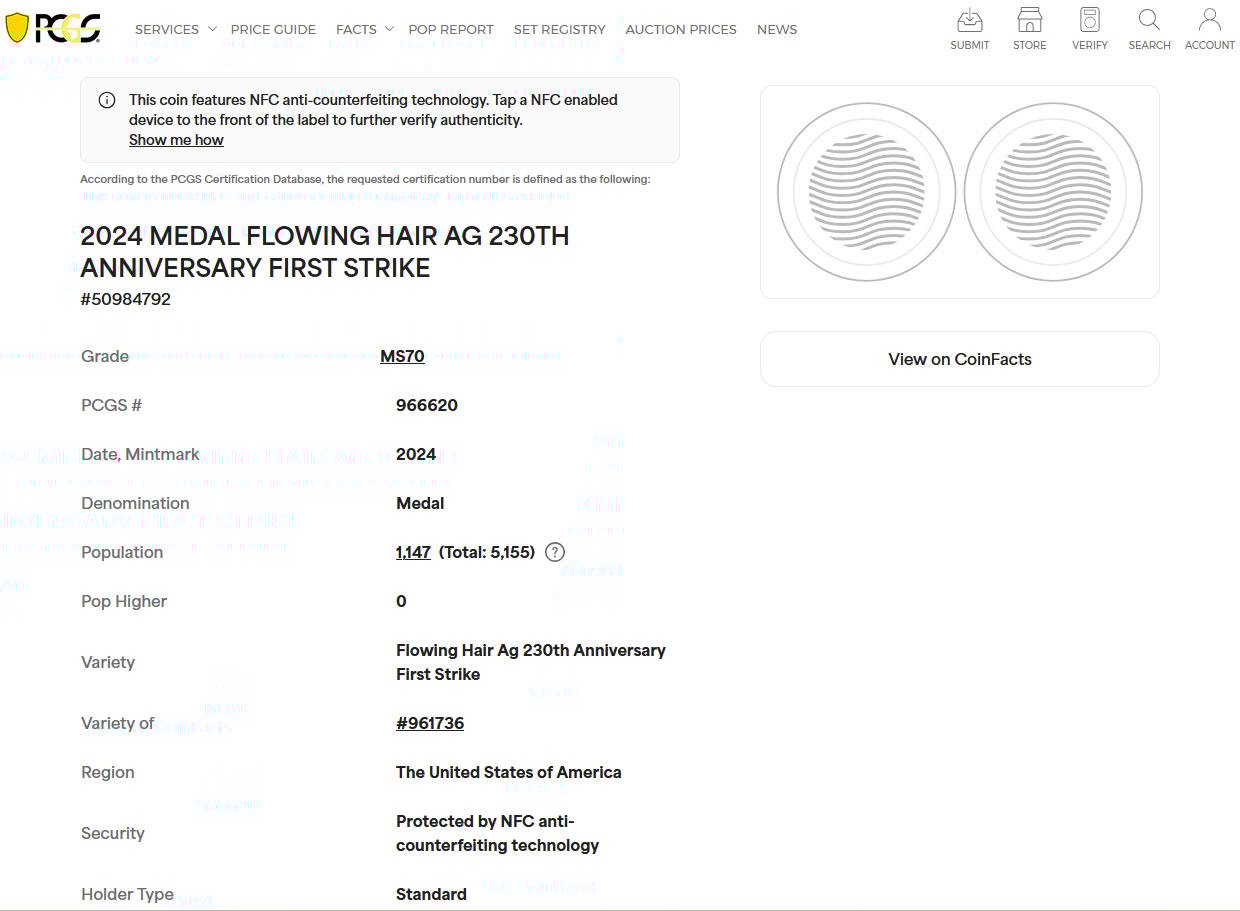The width and height of the screenshot is (1240, 911).
Task: Click the right coin placeholder image
Action: click(x=1053, y=192)
